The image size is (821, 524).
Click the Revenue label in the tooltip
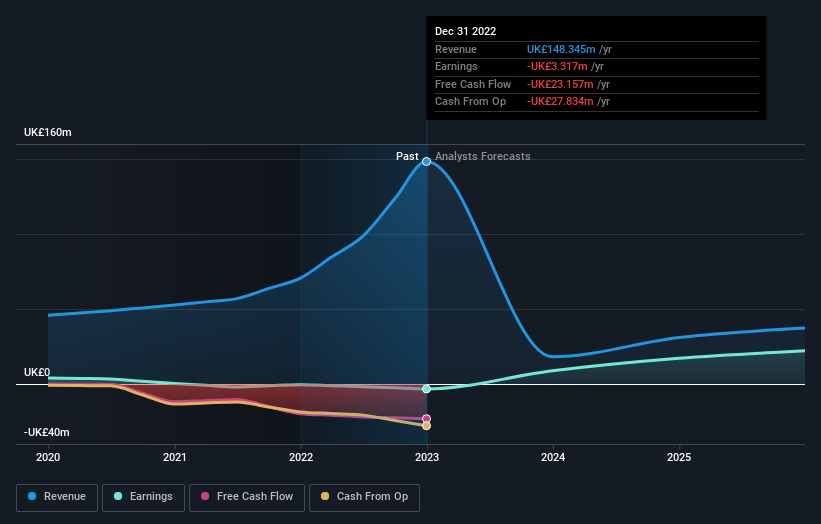tap(456, 49)
